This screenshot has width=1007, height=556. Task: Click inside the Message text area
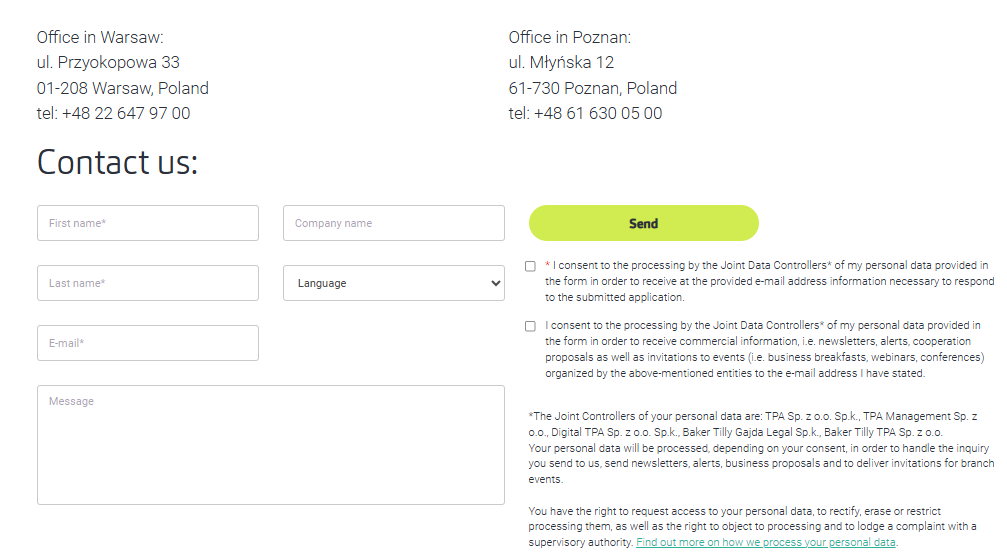pyautogui.click(x=270, y=445)
